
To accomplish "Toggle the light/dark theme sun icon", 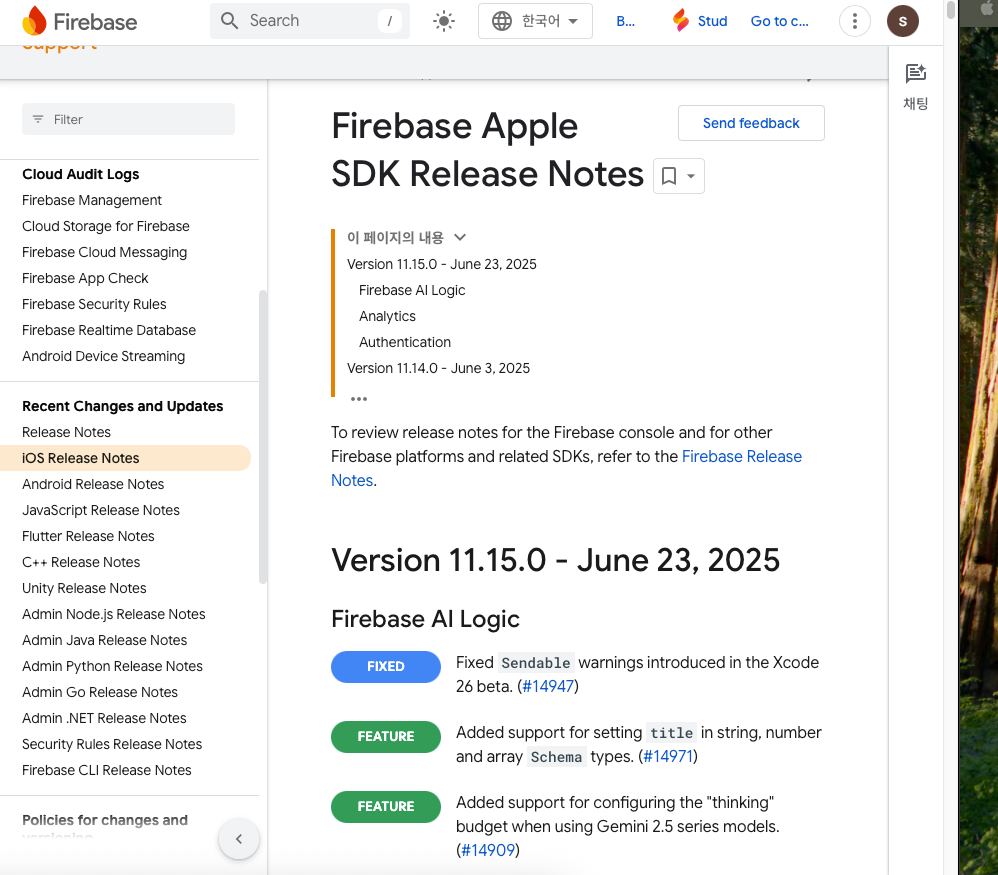I will [x=444, y=21].
